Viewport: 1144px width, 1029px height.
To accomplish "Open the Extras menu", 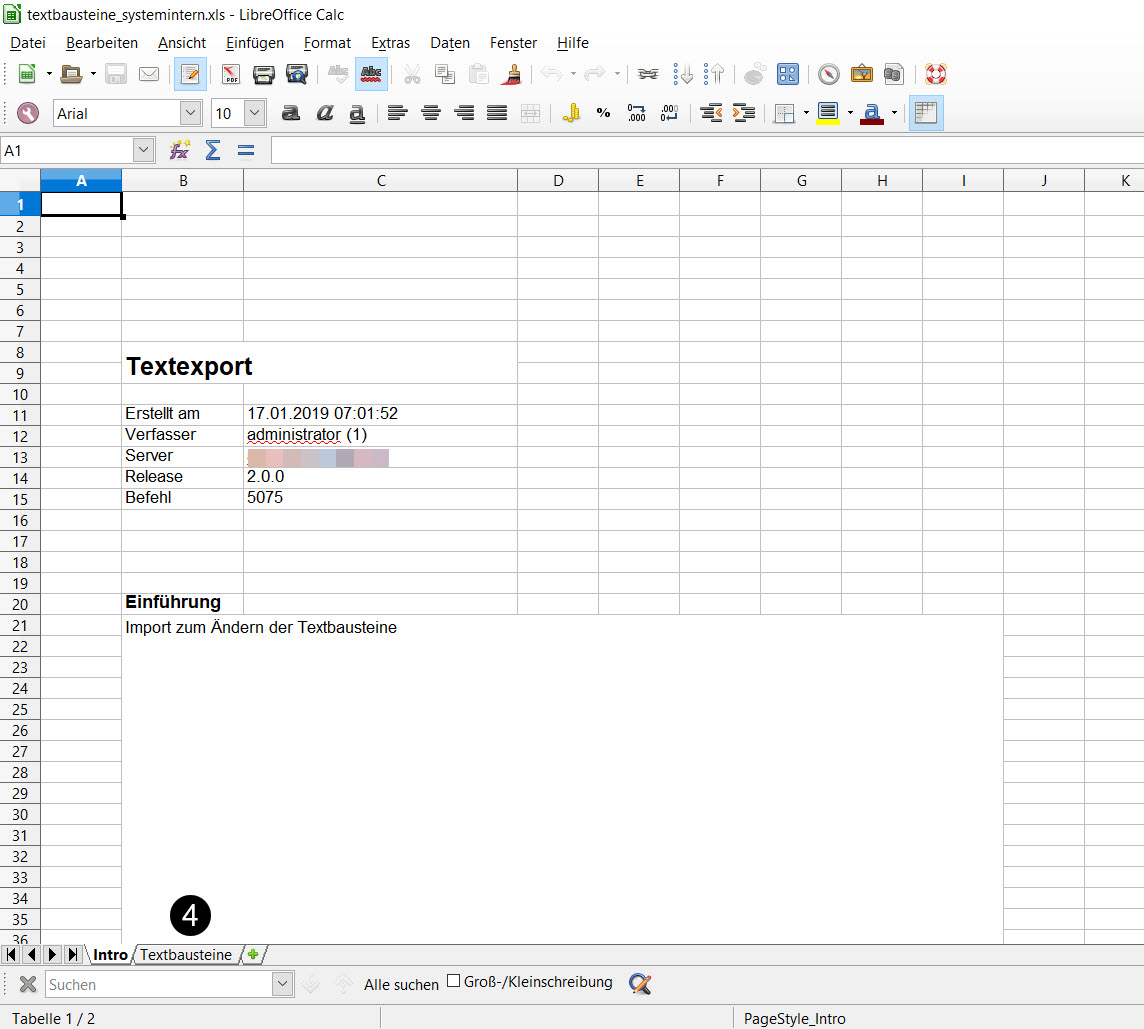I will tap(390, 43).
